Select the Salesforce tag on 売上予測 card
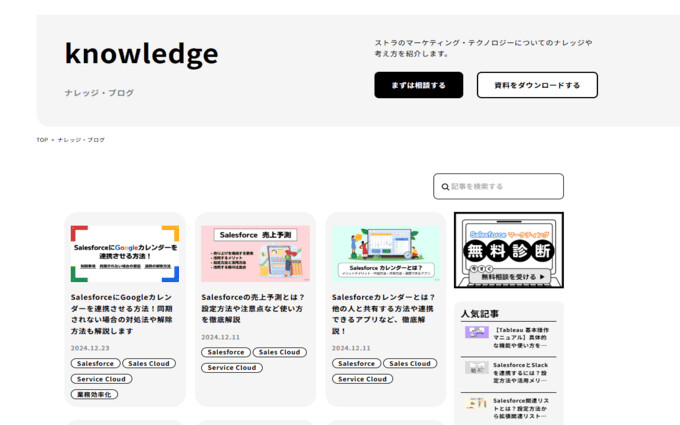 [226, 352]
